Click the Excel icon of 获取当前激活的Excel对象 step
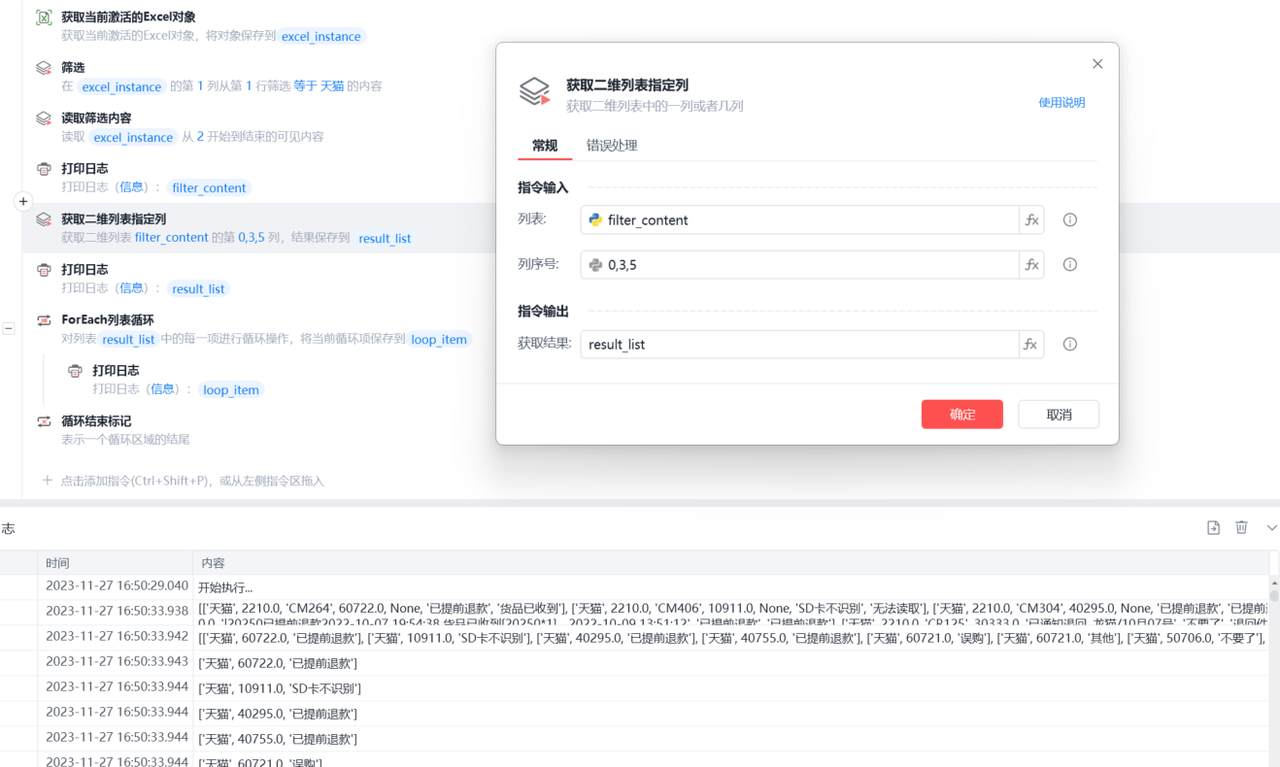 coord(44,17)
